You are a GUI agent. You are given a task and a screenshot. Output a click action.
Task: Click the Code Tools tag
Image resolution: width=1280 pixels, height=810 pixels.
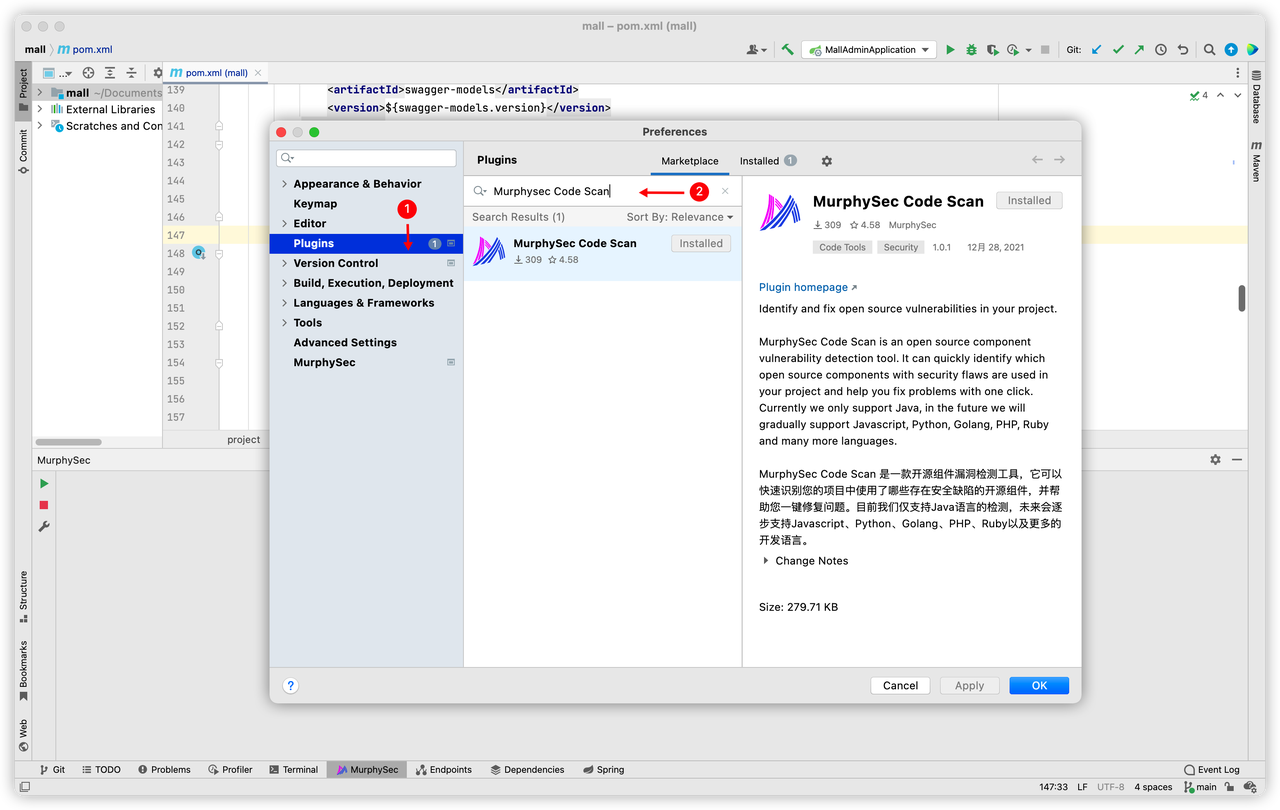click(843, 247)
